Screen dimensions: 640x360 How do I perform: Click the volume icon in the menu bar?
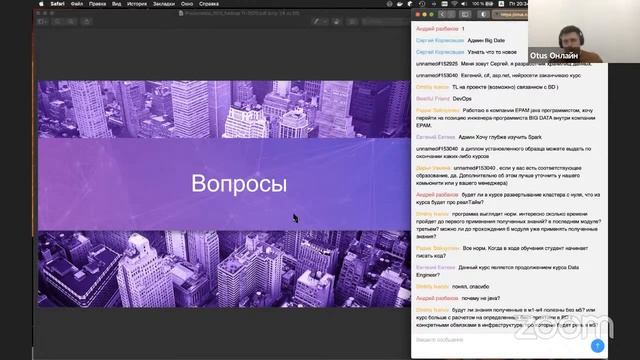(x=464, y=4)
